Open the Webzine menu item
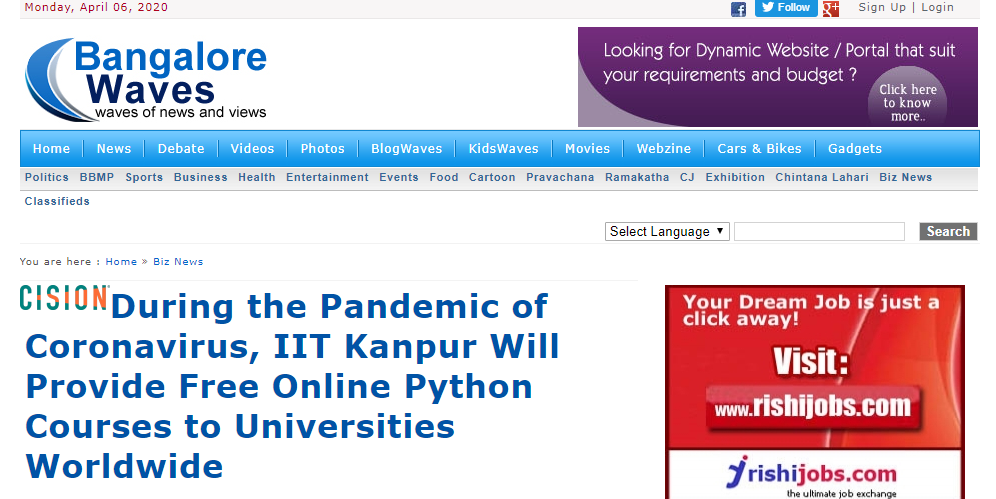This screenshot has height=499, width=996. 664,149
